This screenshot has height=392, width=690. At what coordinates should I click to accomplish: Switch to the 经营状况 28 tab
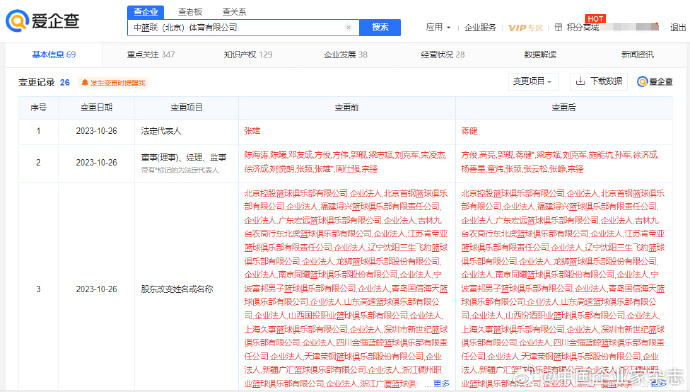click(x=443, y=55)
